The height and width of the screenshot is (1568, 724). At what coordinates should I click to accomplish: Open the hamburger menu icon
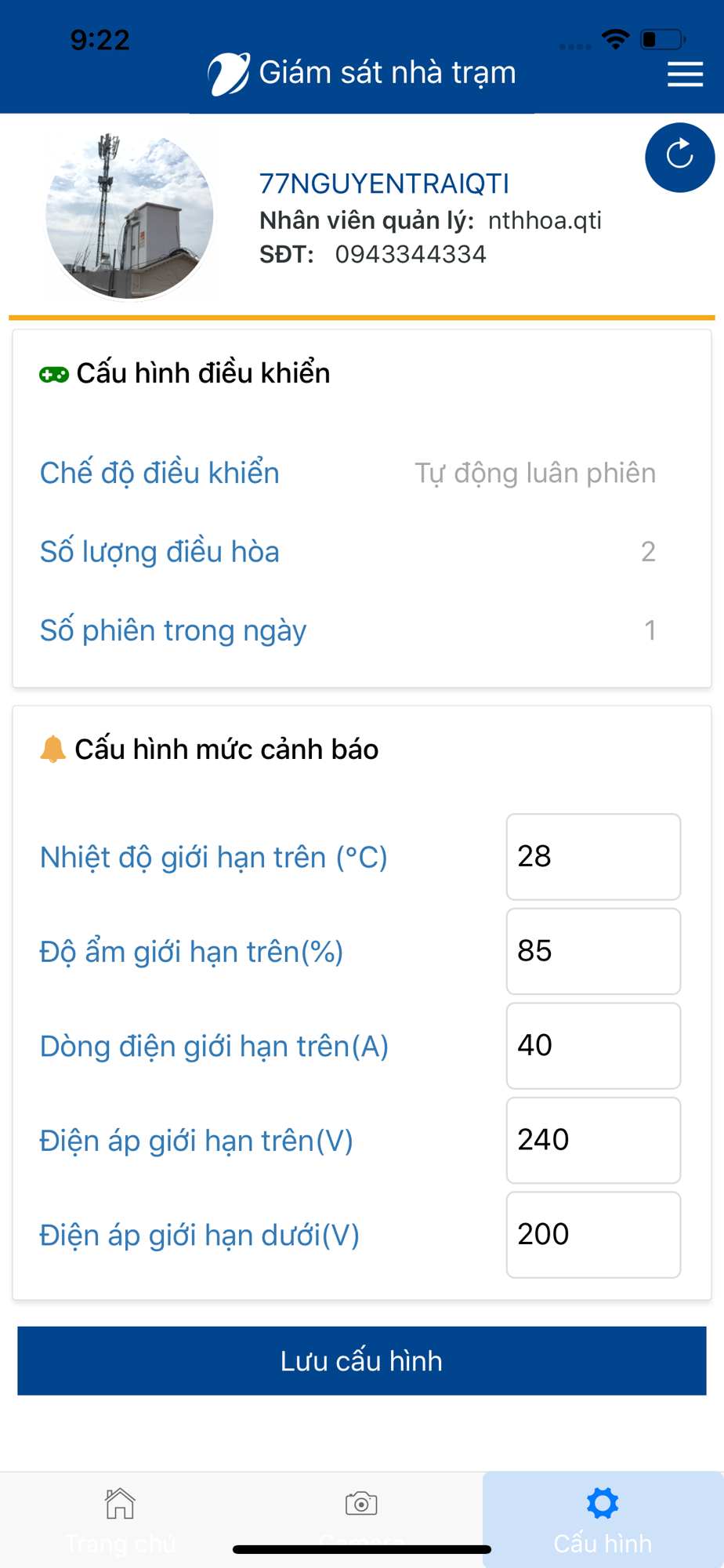point(685,74)
